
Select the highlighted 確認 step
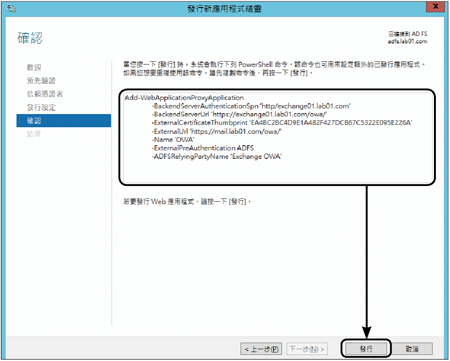(64, 121)
